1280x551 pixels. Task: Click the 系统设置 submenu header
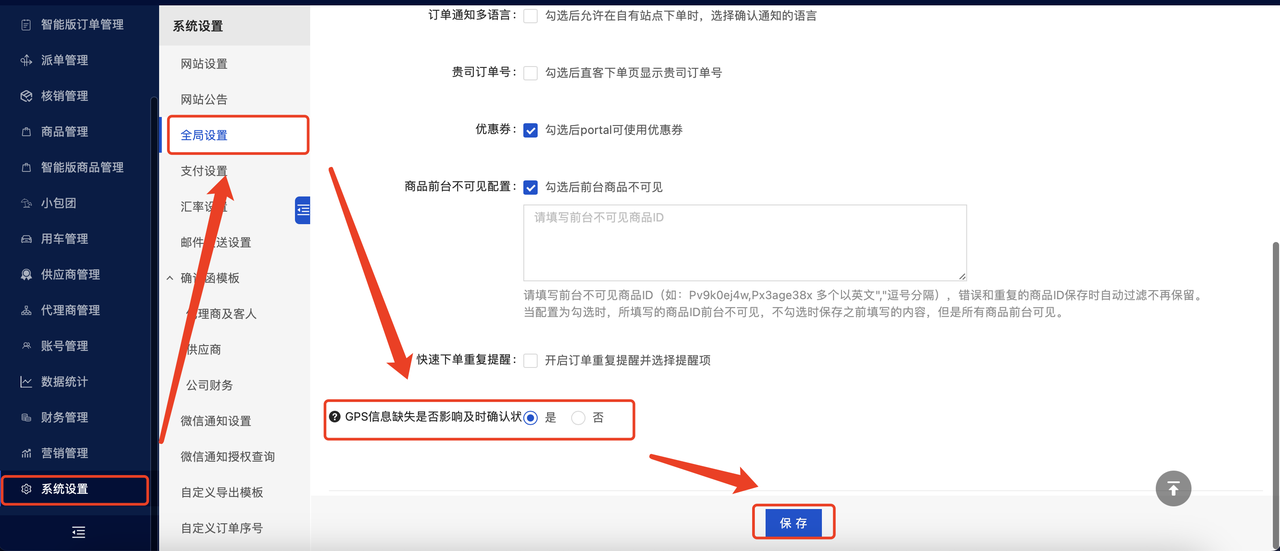(198, 27)
